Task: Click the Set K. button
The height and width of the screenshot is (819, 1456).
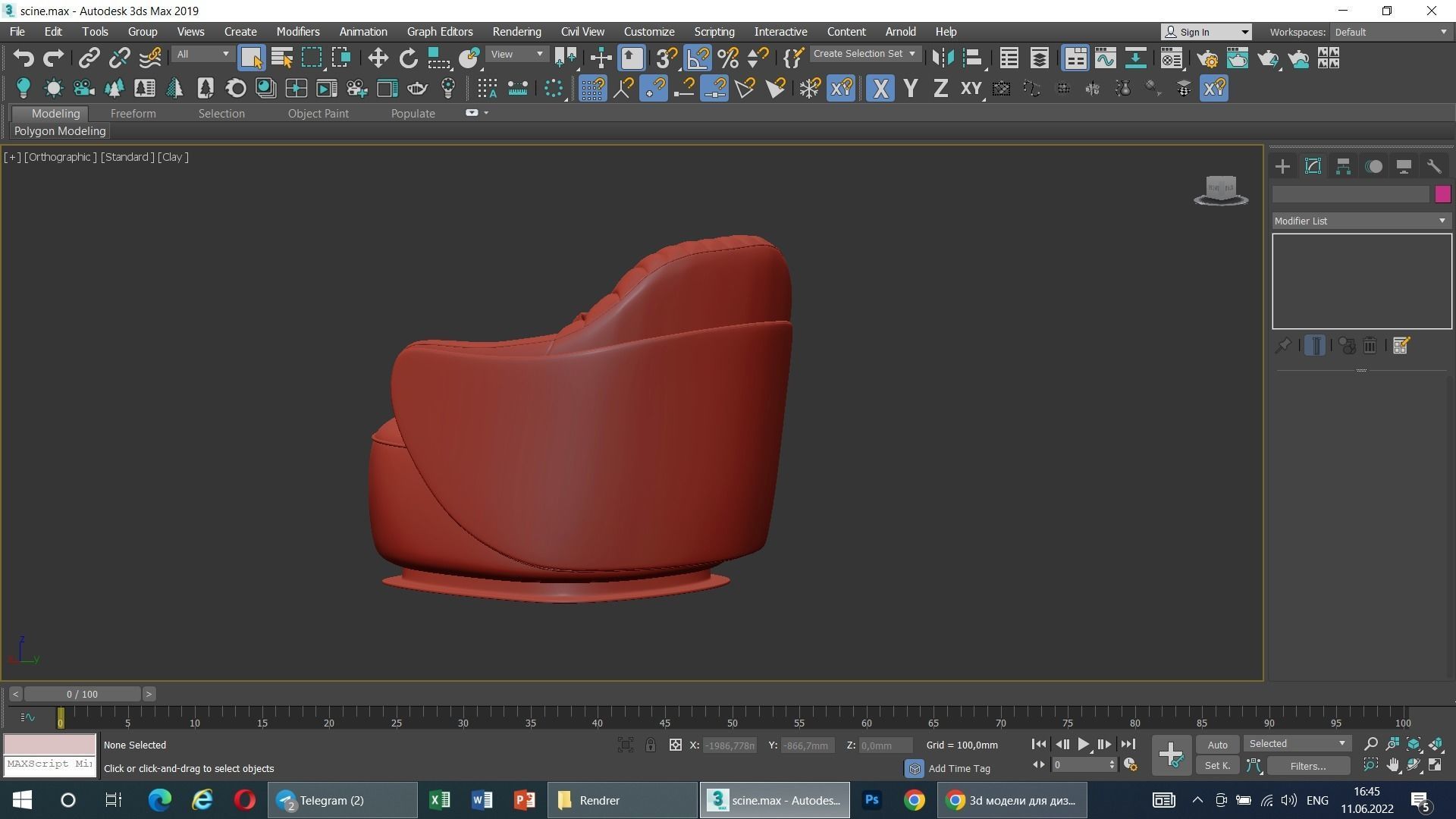Action: click(x=1217, y=766)
